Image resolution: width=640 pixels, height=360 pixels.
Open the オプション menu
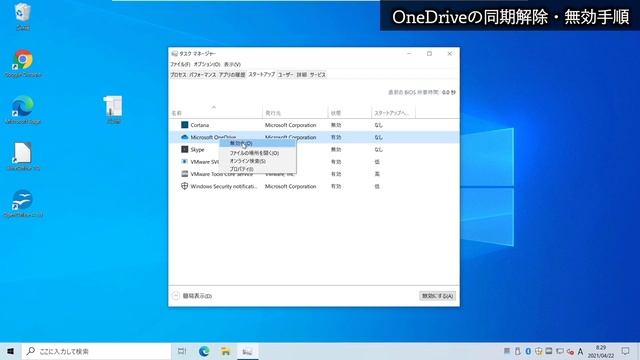[207, 64]
